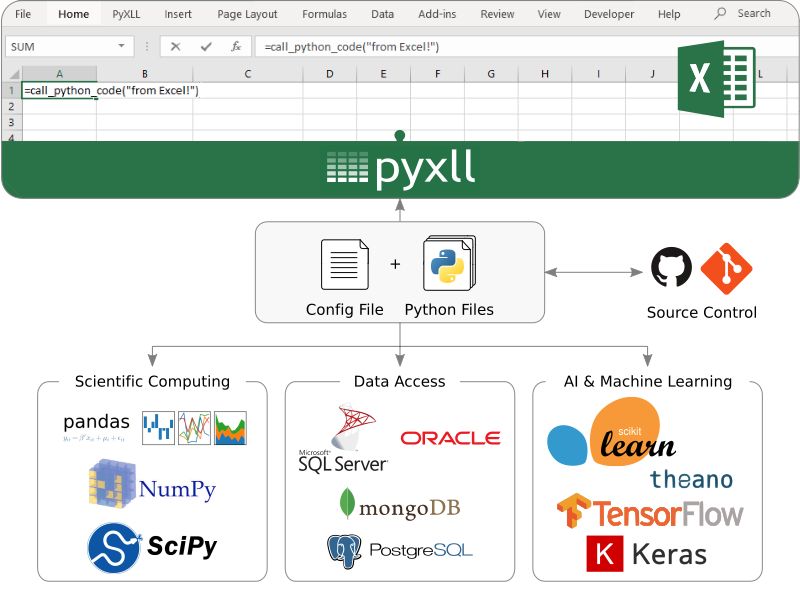Select column F header
The image size is (800, 600).
pos(437,73)
